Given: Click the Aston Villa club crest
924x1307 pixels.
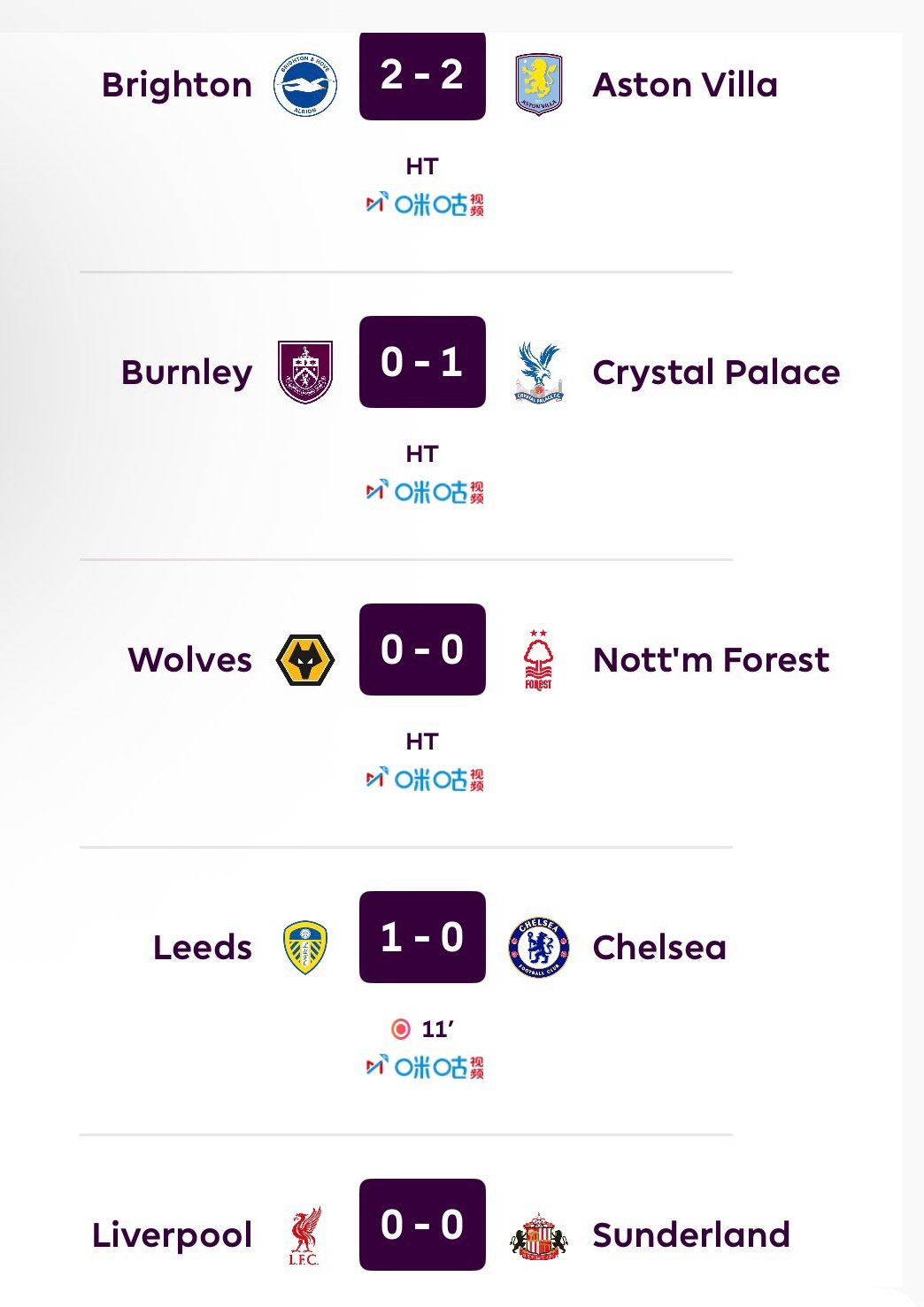Looking at the screenshot, I should (539, 85).
